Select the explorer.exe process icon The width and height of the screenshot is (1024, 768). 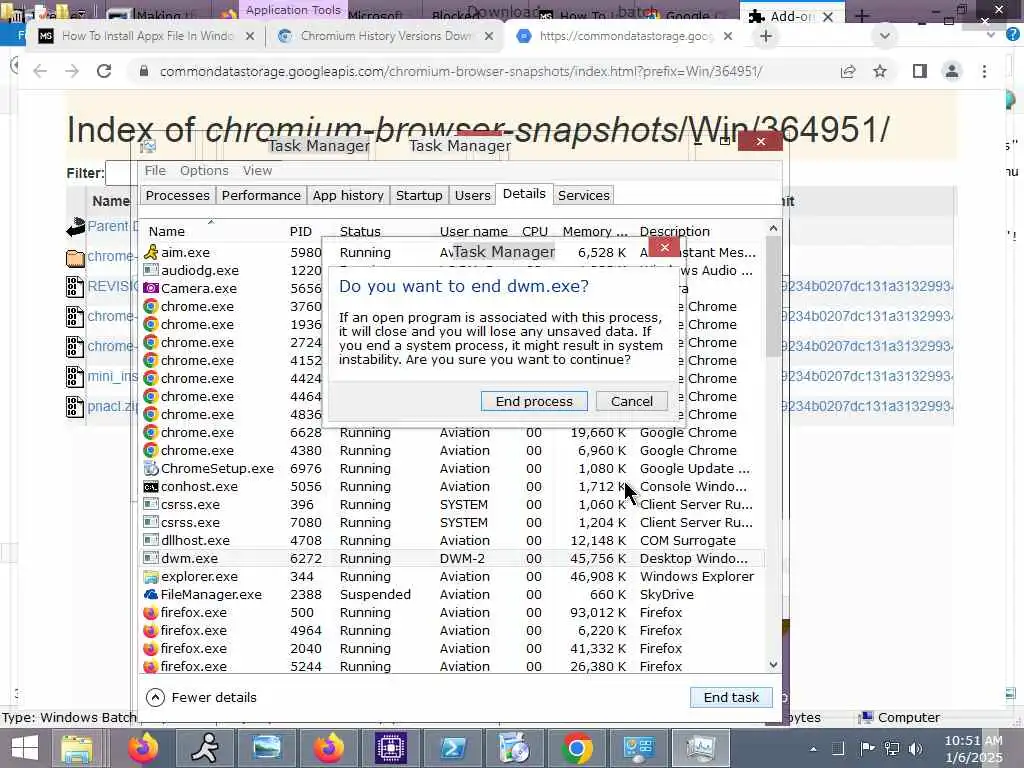(x=151, y=577)
